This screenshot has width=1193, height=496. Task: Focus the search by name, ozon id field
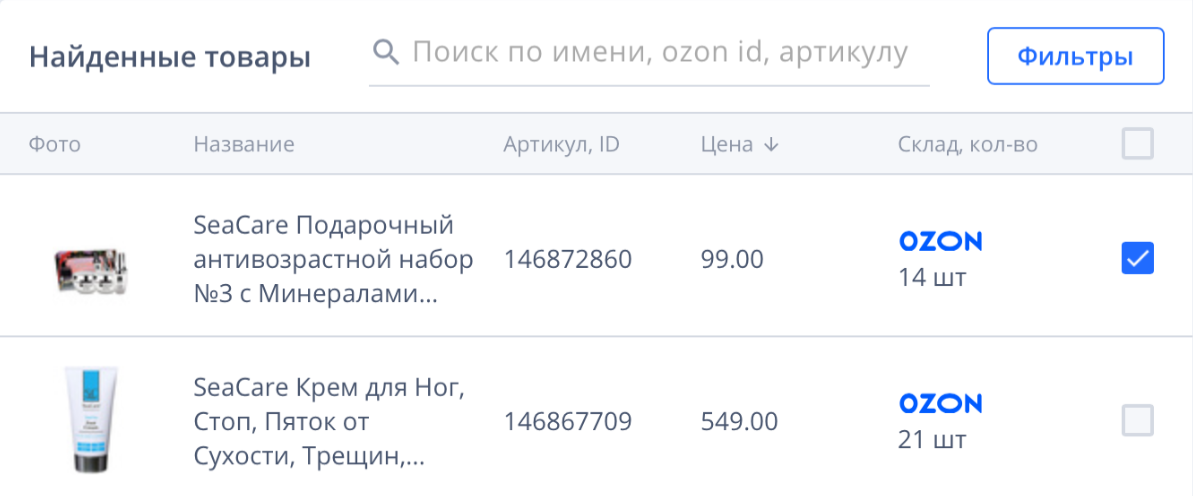pyautogui.click(x=660, y=53)
